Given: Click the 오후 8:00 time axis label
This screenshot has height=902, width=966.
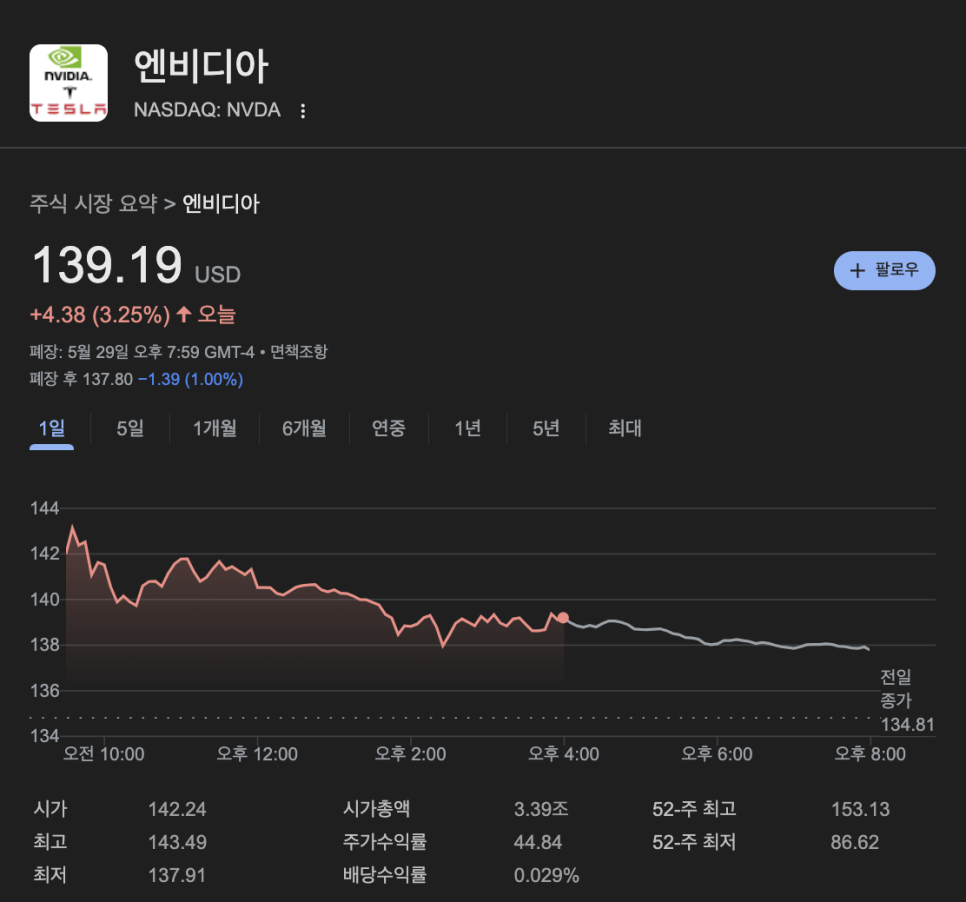Looking at the screenshot, I should pyautogui.click(x=870, y=754).
